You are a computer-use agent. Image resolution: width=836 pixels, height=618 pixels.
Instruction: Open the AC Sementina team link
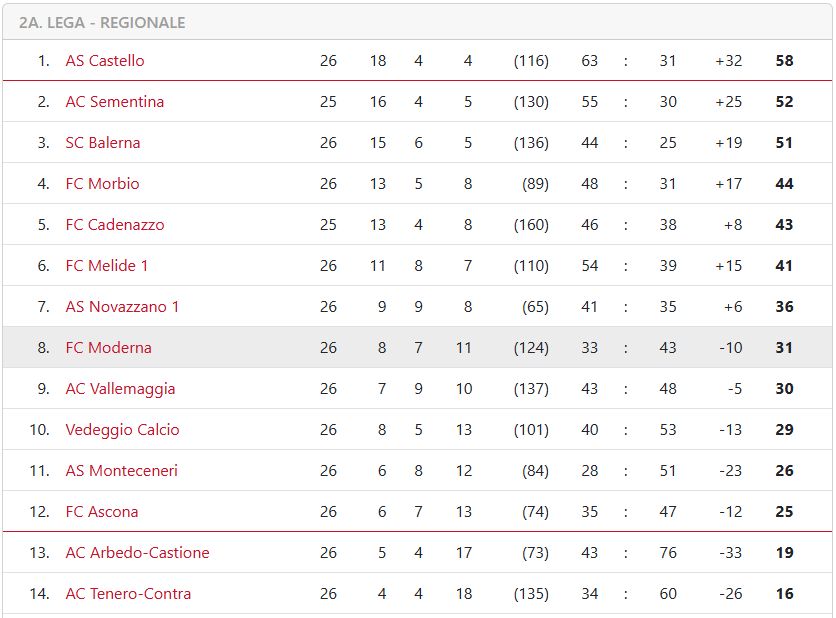(x=115, y=102)
